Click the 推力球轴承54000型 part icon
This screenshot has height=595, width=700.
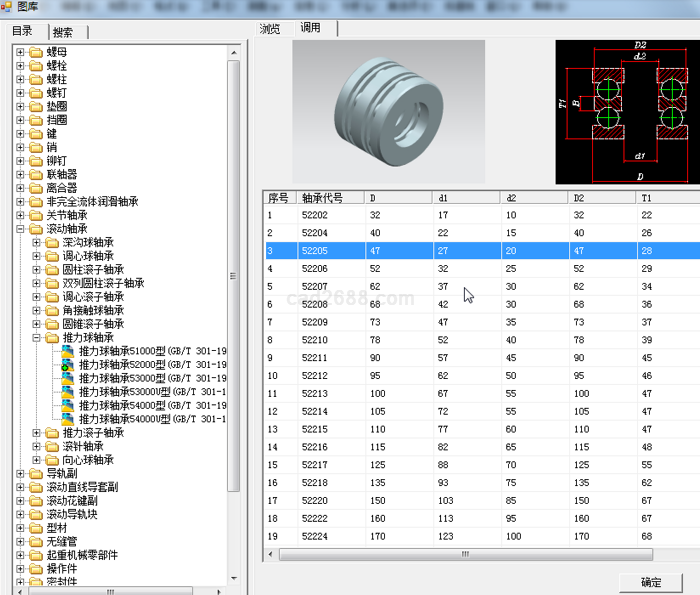(69, 406)
